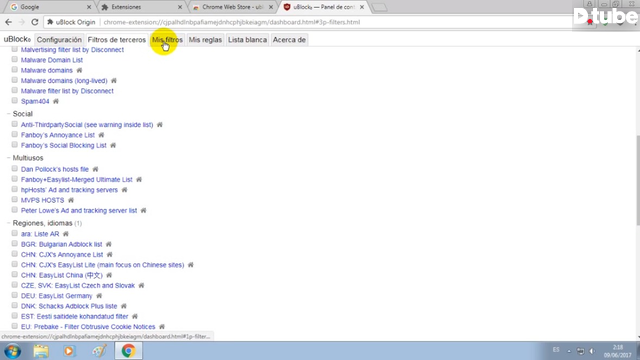The width and height of the screenshot is (640, 360).
Task: Click browser forward arrow
Action: pos(22,22)
